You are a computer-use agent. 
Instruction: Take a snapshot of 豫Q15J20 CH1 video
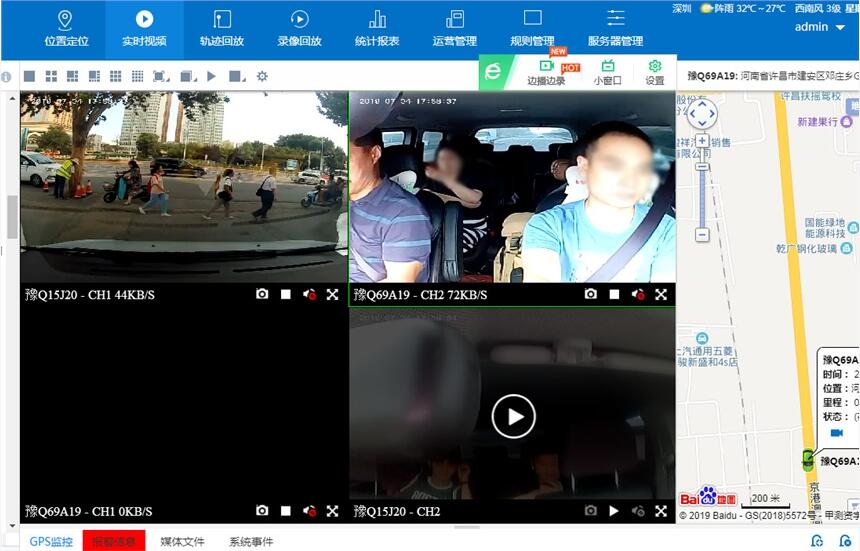point(262,295)
